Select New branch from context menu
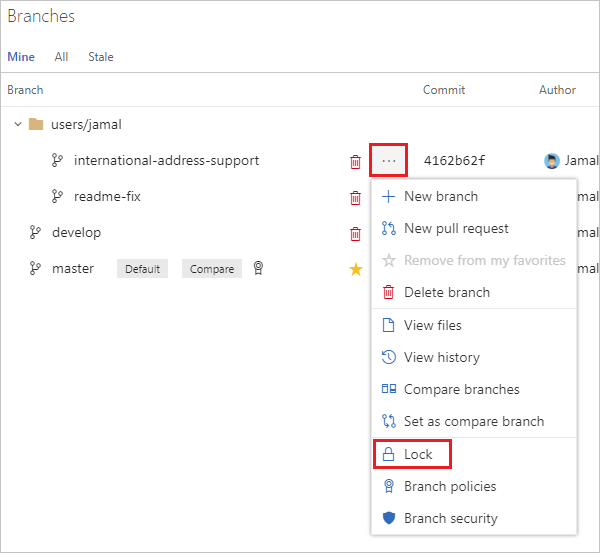 click(x=440, y=196)
